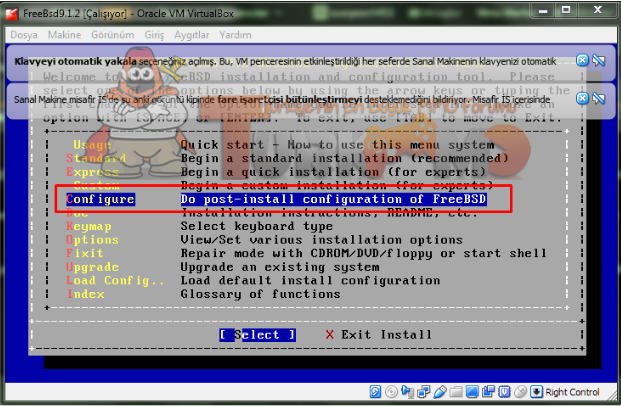This screenshot has height=406, width=621.
Task: Maximize the VirtualBox window
Action: coord(566,11)
